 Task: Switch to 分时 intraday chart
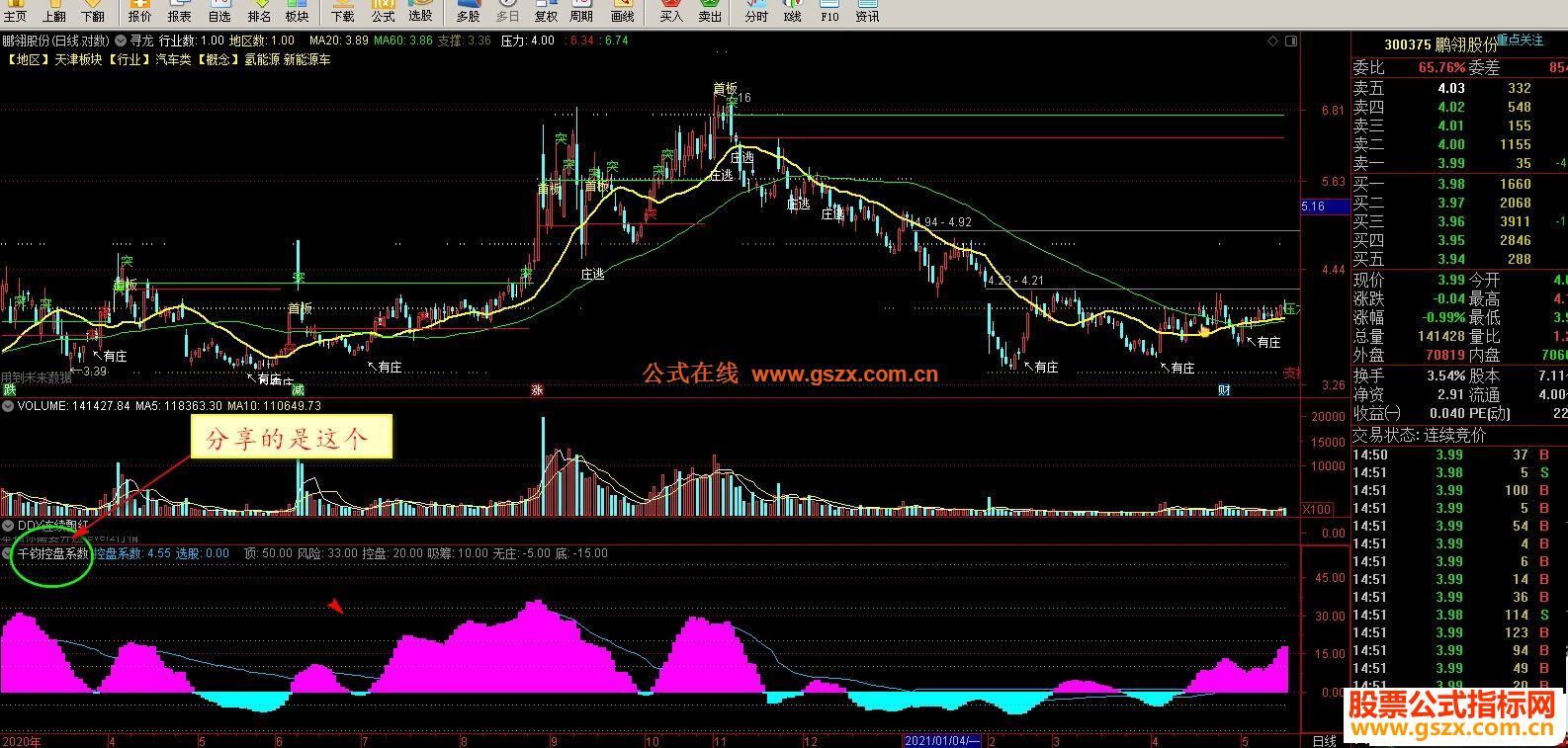coord(756,12)
